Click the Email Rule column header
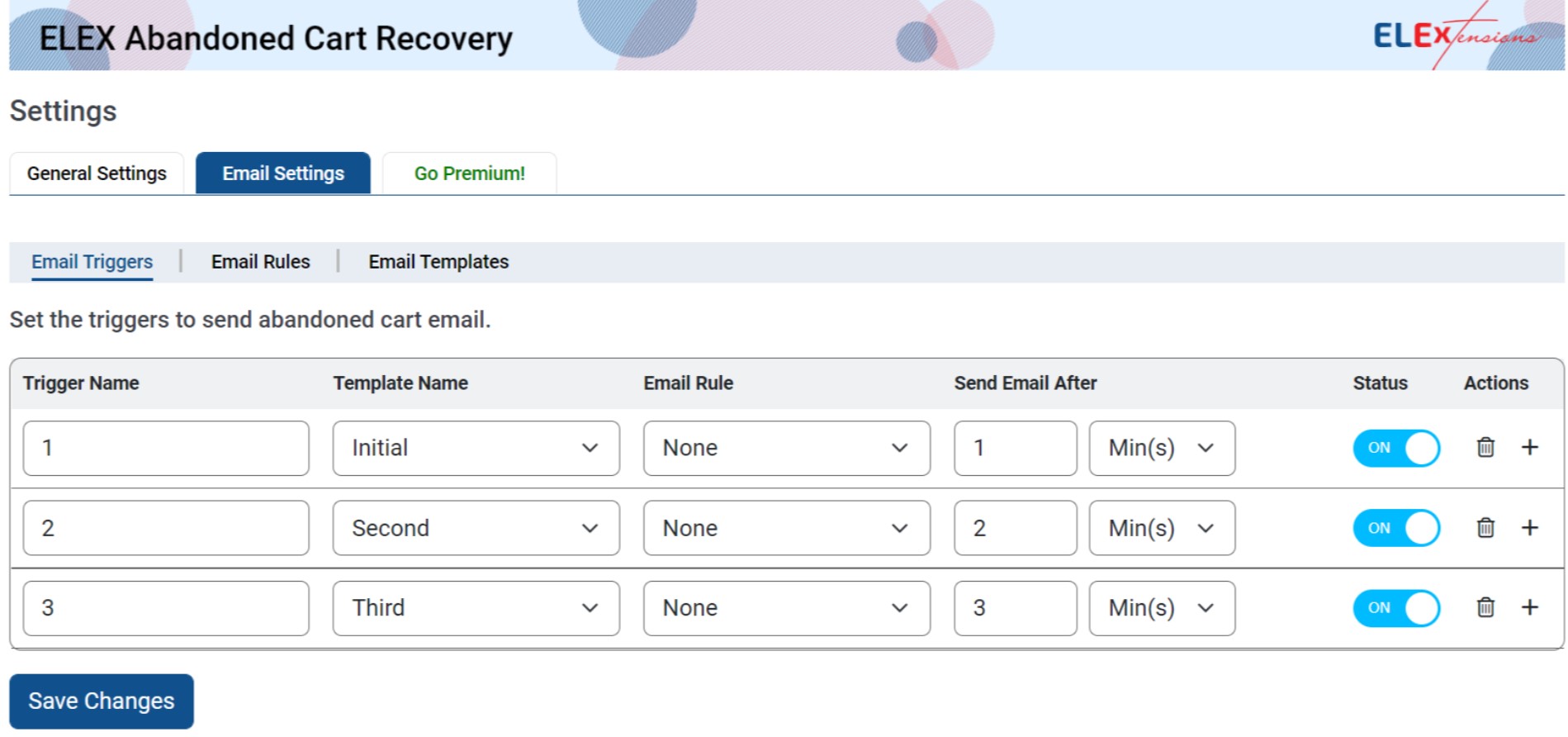Viewport: 1568px width, 737px height. click(x=689, y=383)
